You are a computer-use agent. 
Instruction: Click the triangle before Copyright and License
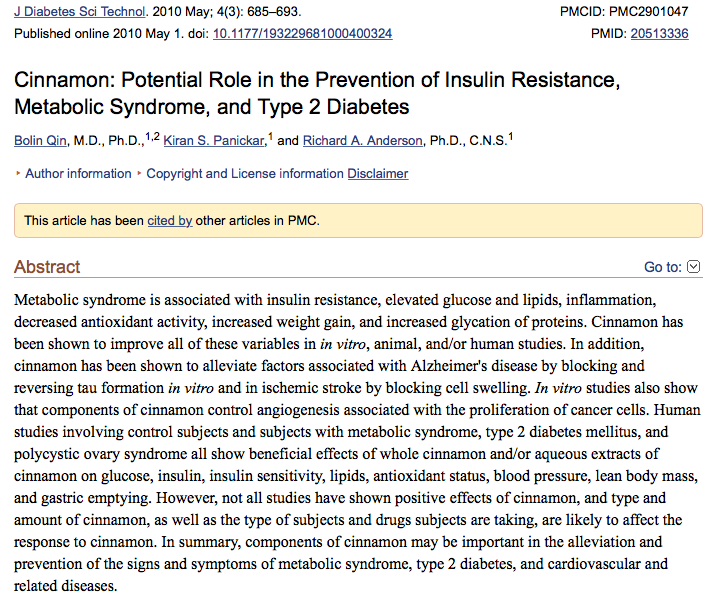139,174
